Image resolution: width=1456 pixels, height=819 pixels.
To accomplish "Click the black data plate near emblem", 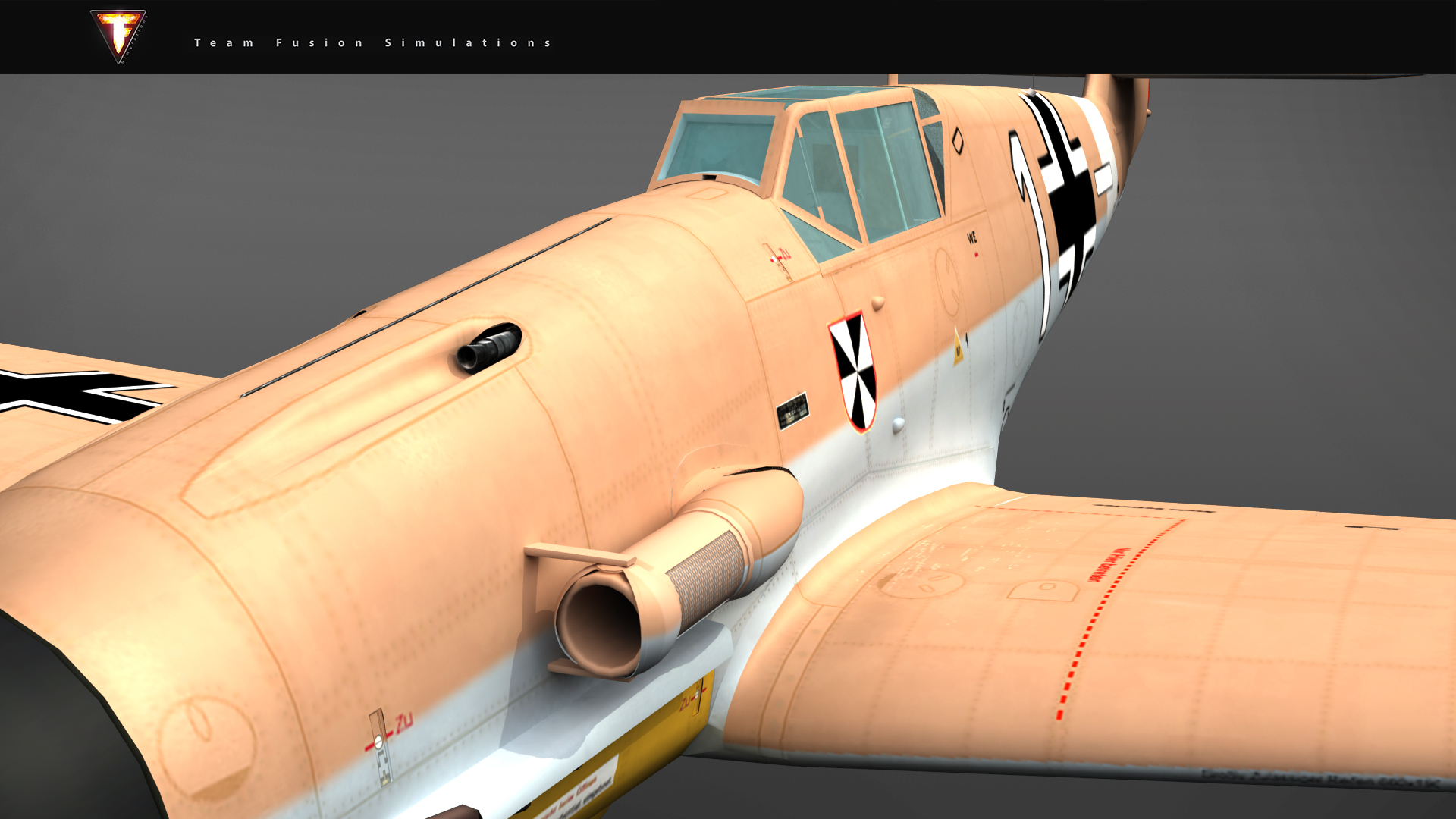I will (x=792, y=411).
